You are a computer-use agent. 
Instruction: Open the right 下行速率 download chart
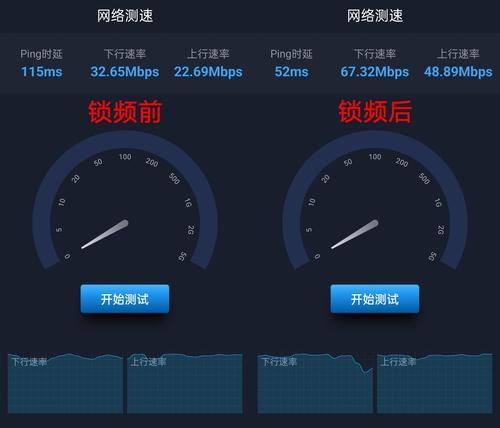tap(315, 383)
